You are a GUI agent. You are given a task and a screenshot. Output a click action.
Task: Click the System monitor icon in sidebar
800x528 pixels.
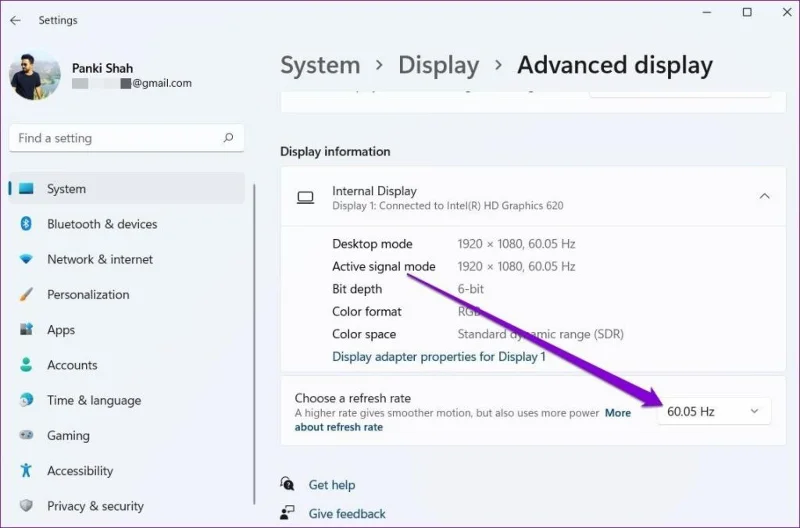(x=26, y=189)
